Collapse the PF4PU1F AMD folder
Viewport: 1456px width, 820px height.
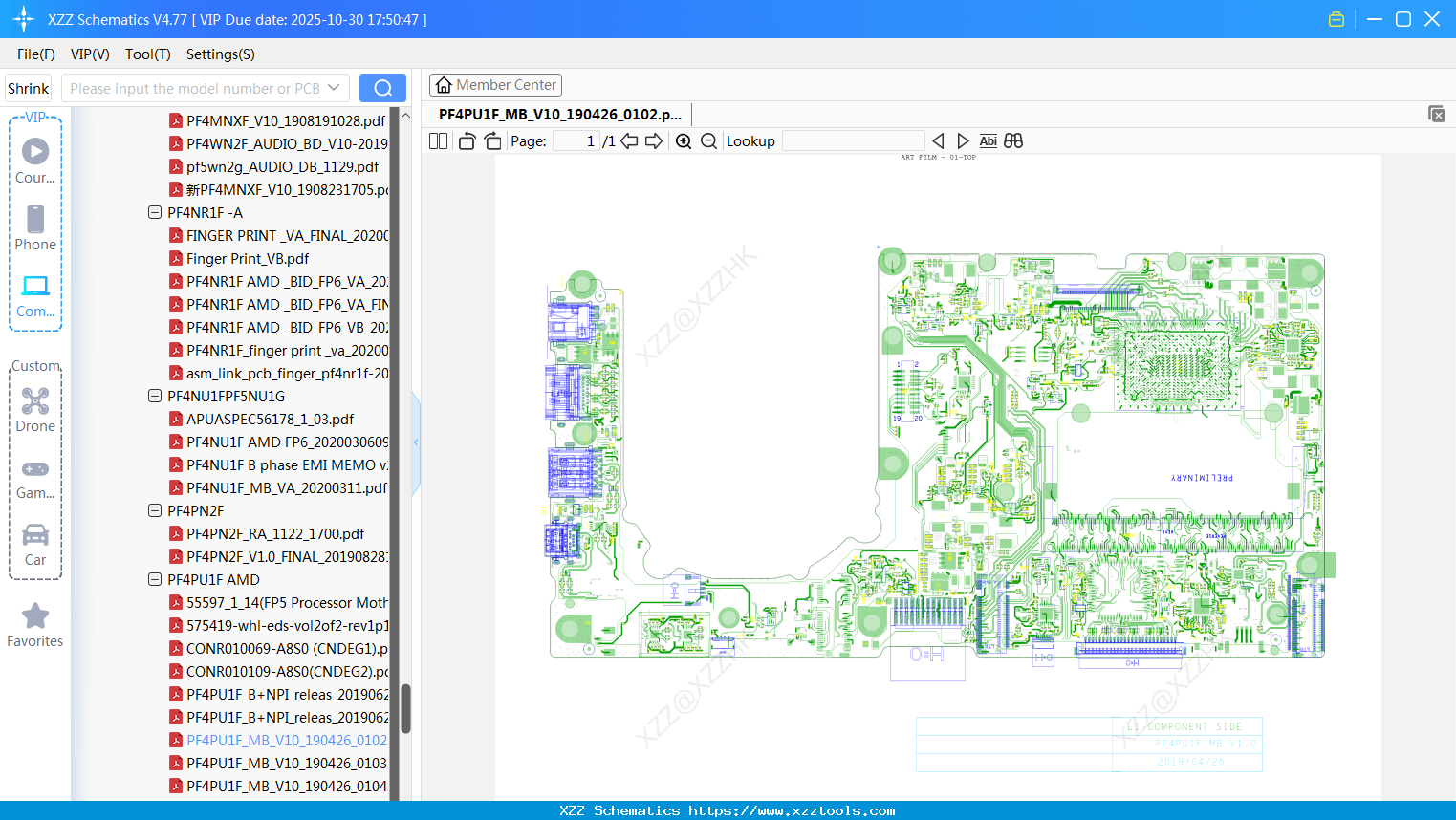coord(155,580)
